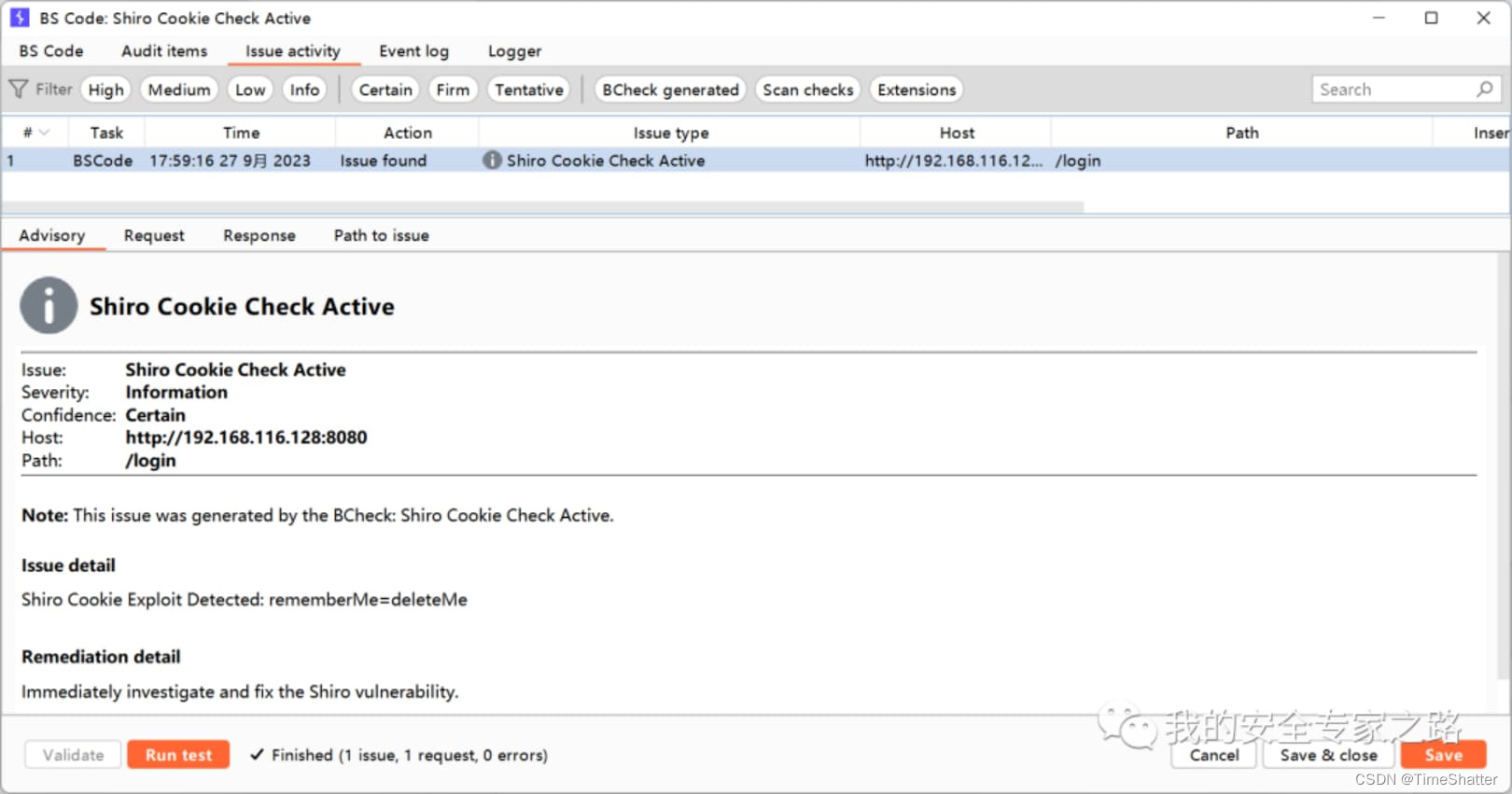Click the Filter funnel icon

(x=19, y=90)
